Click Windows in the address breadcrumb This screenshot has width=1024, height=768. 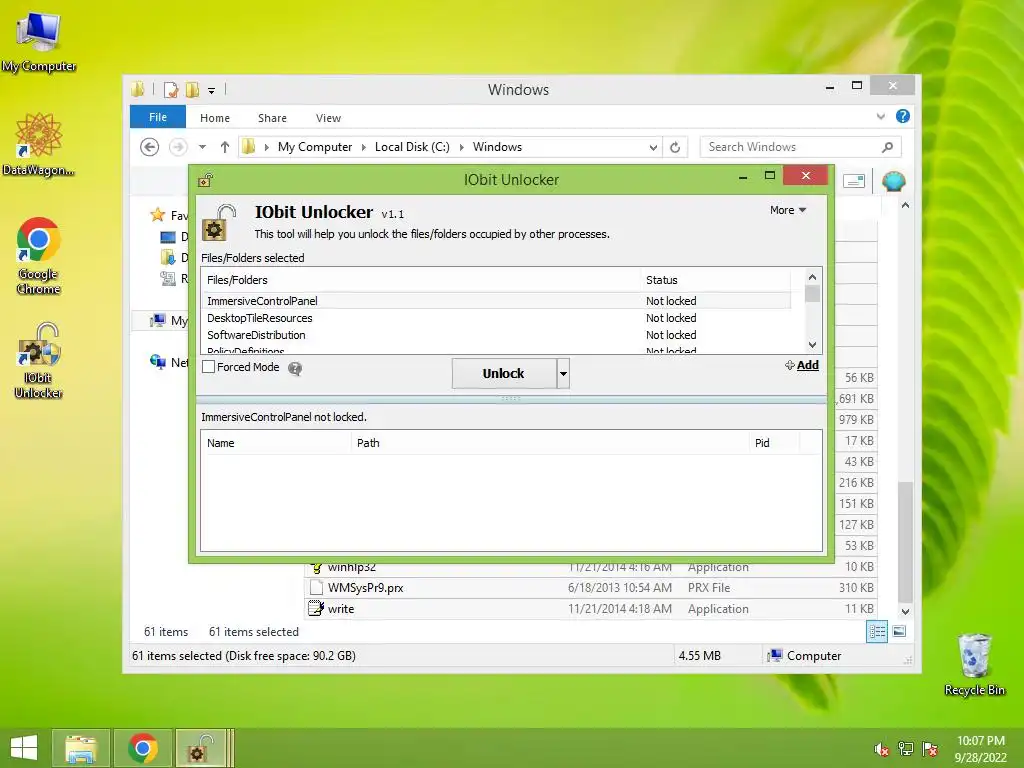tap(497, 147)
